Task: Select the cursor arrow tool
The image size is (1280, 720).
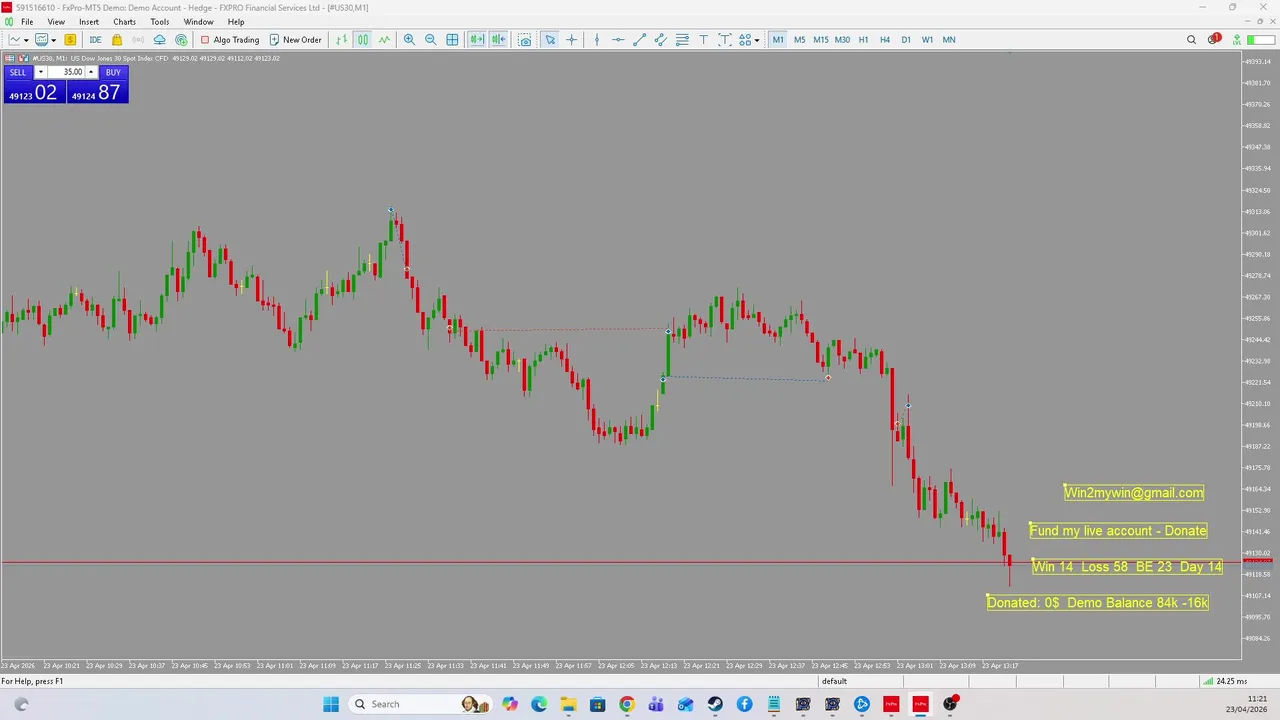Action: click(x=550, y=40)
